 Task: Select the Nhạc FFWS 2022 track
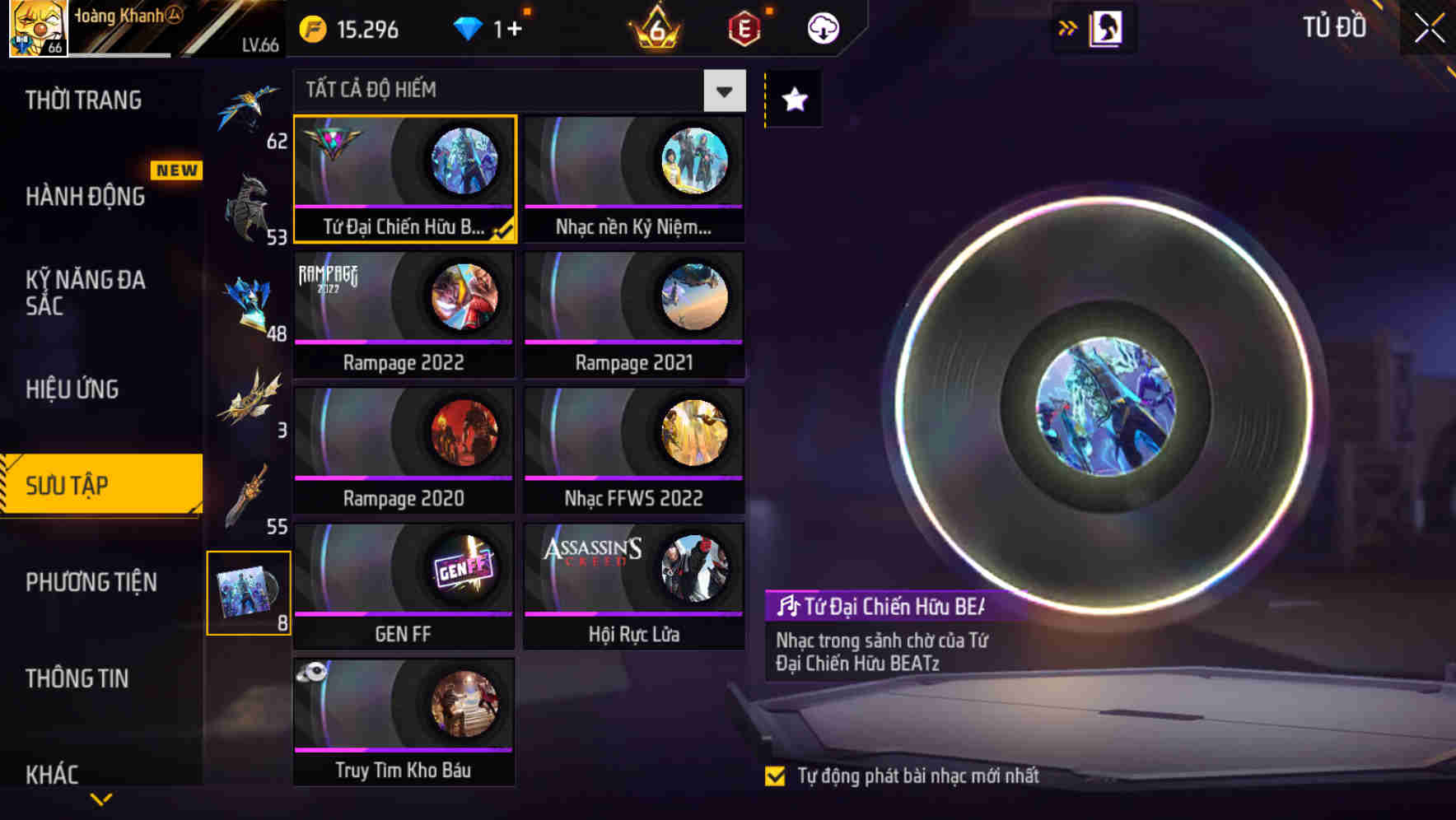pos(633,450)
